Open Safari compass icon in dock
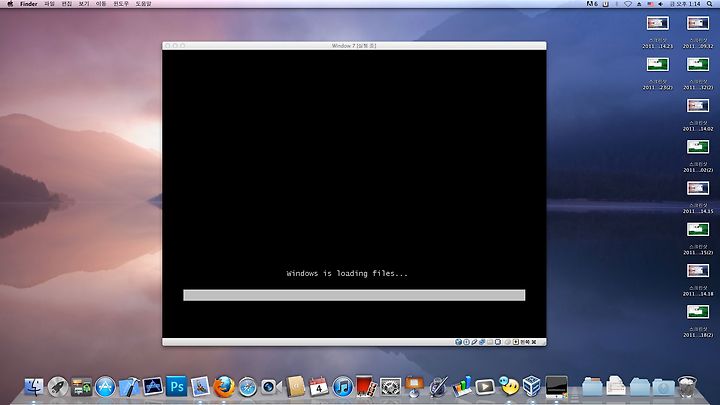 248,387
